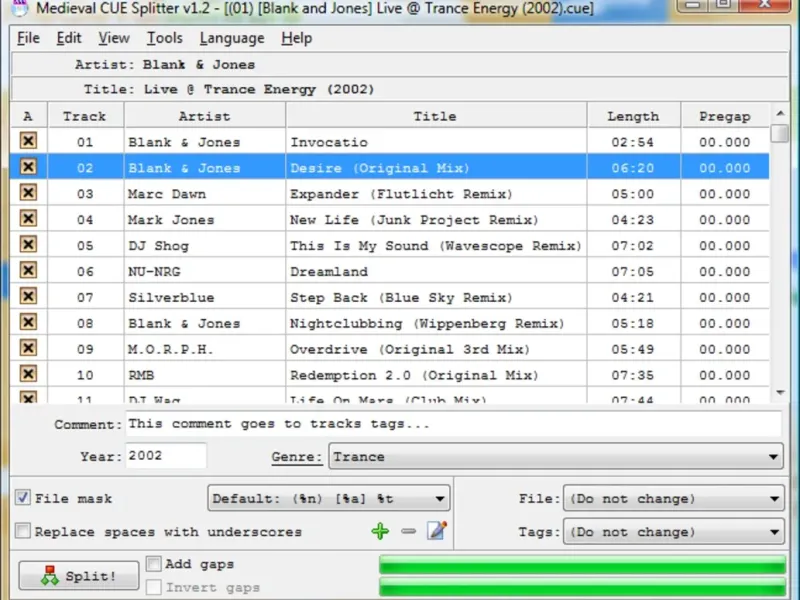The image size is (800, 600).
Task: Click the upper green progress bar
Action: click(582, 565)
